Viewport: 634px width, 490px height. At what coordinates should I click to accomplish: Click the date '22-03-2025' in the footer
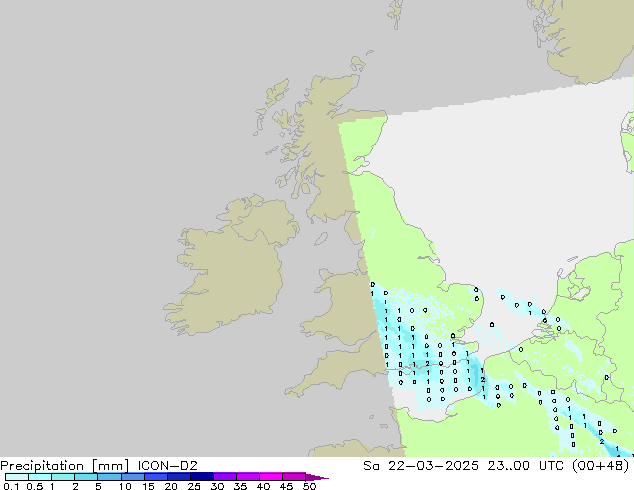(x=433, y=466)
